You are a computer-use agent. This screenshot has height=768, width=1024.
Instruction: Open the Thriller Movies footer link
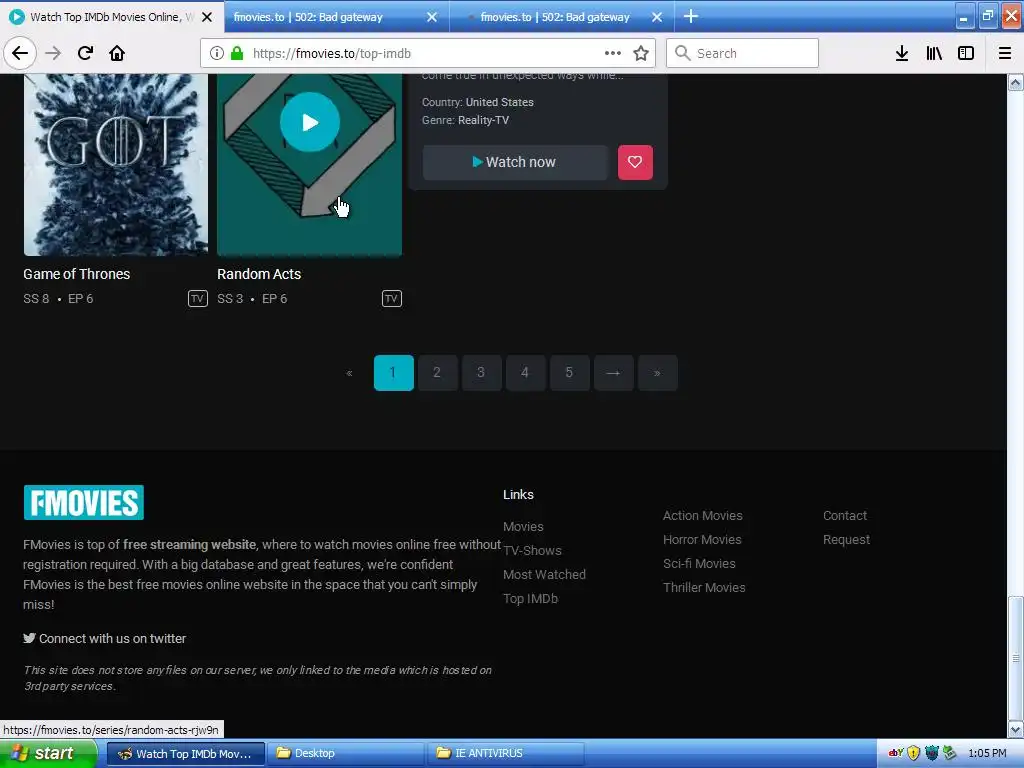pyautogui.click(x=704, y=588)
